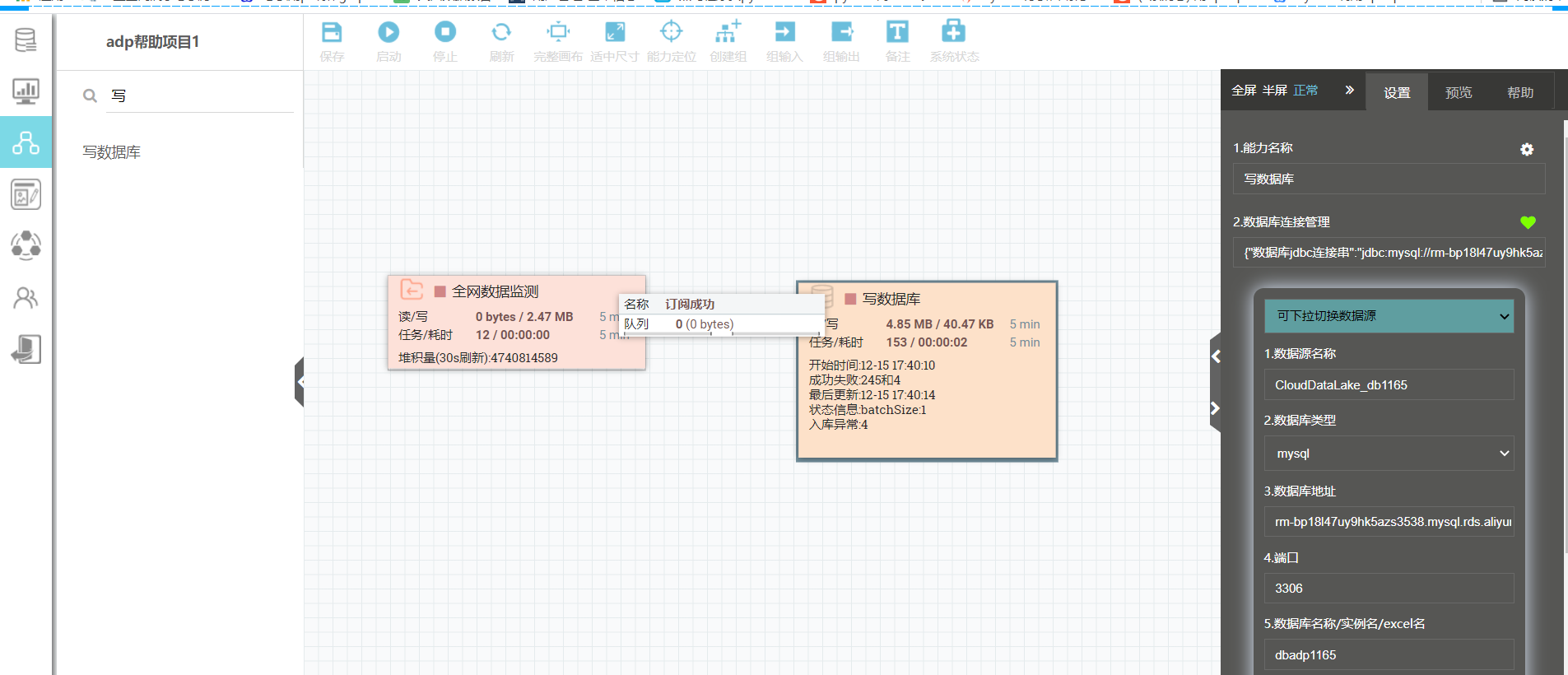Image resolution: width=1568 pixels, height=675 pixels.
Task: Open 系统状态 system status icon
Action: (x=953, y=33)
